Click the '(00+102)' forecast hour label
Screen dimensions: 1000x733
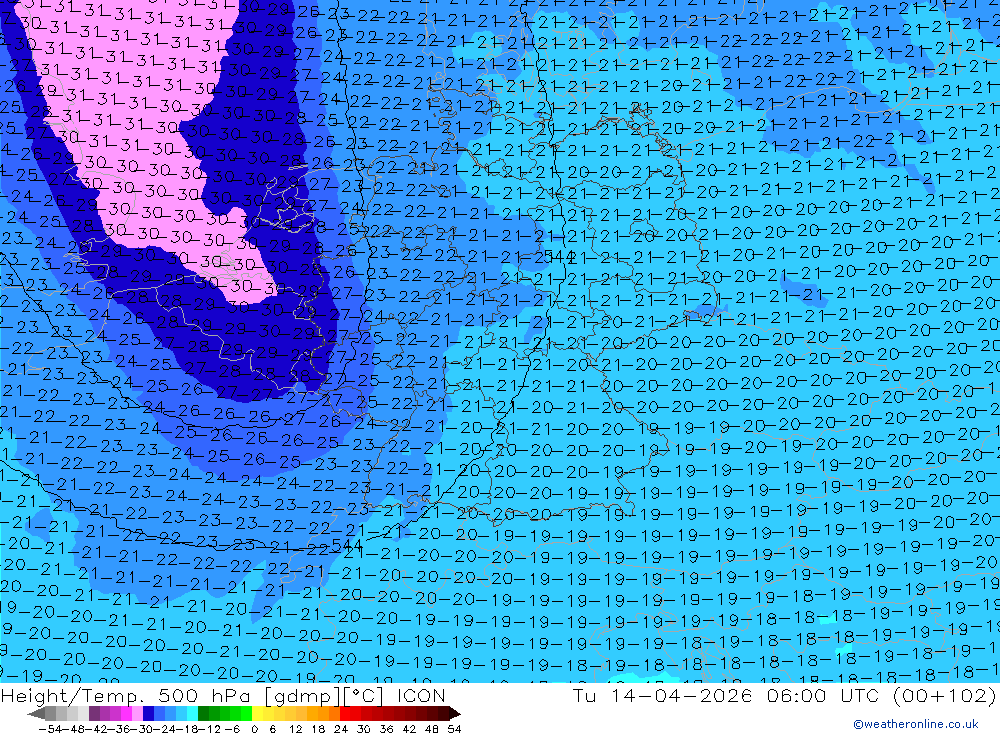click(944, 695)
